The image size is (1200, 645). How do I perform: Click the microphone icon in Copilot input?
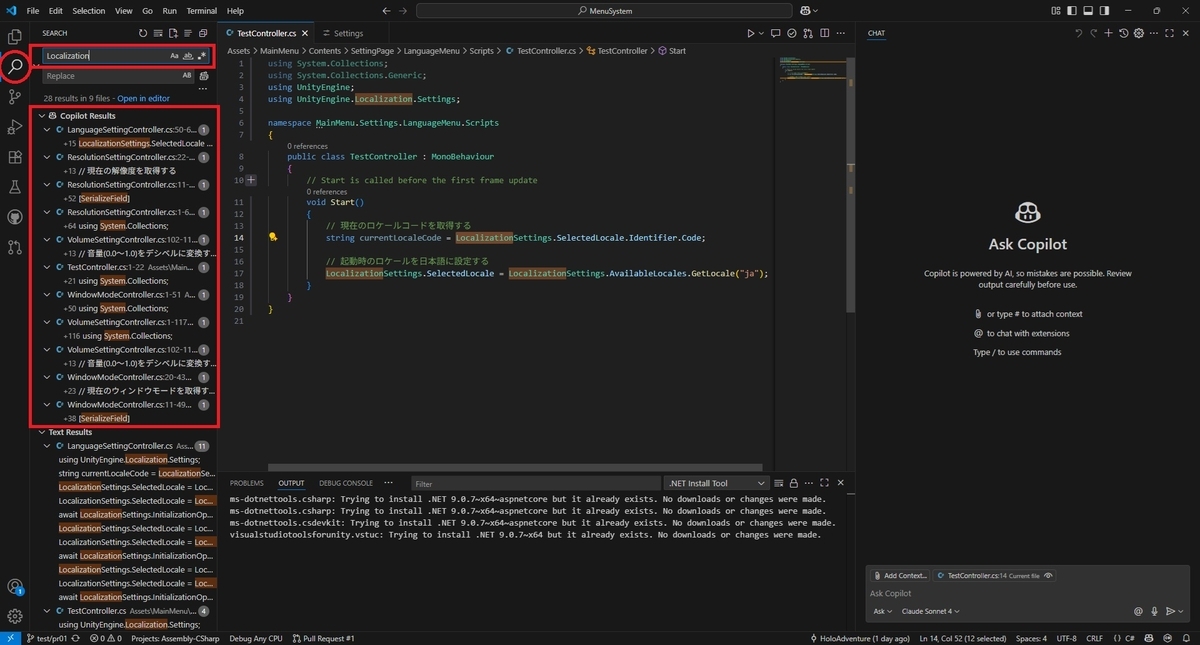coord(1155,611)
